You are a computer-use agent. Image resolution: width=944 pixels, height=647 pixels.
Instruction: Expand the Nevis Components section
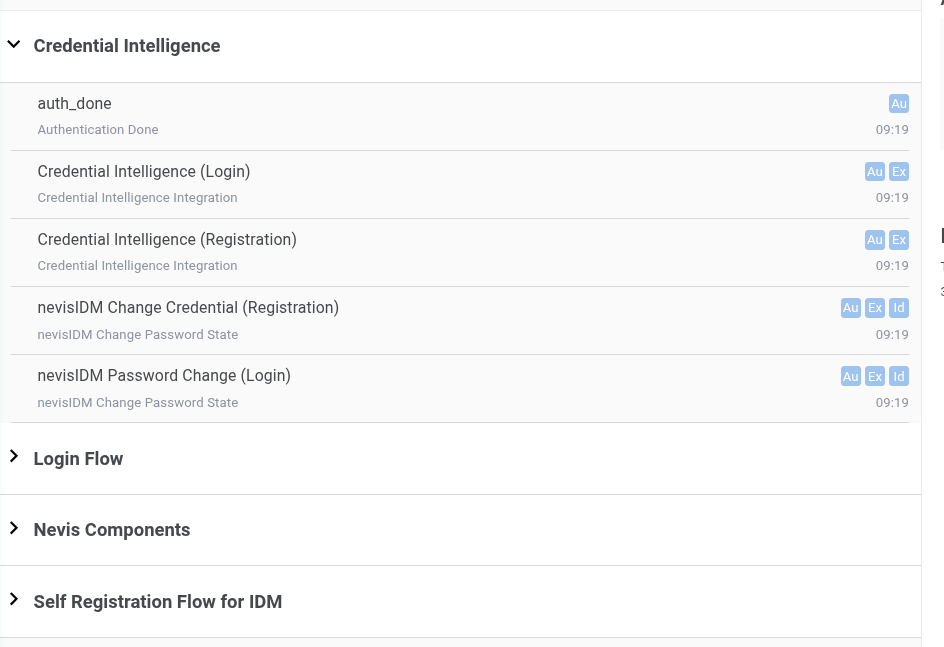coord(14,528)
